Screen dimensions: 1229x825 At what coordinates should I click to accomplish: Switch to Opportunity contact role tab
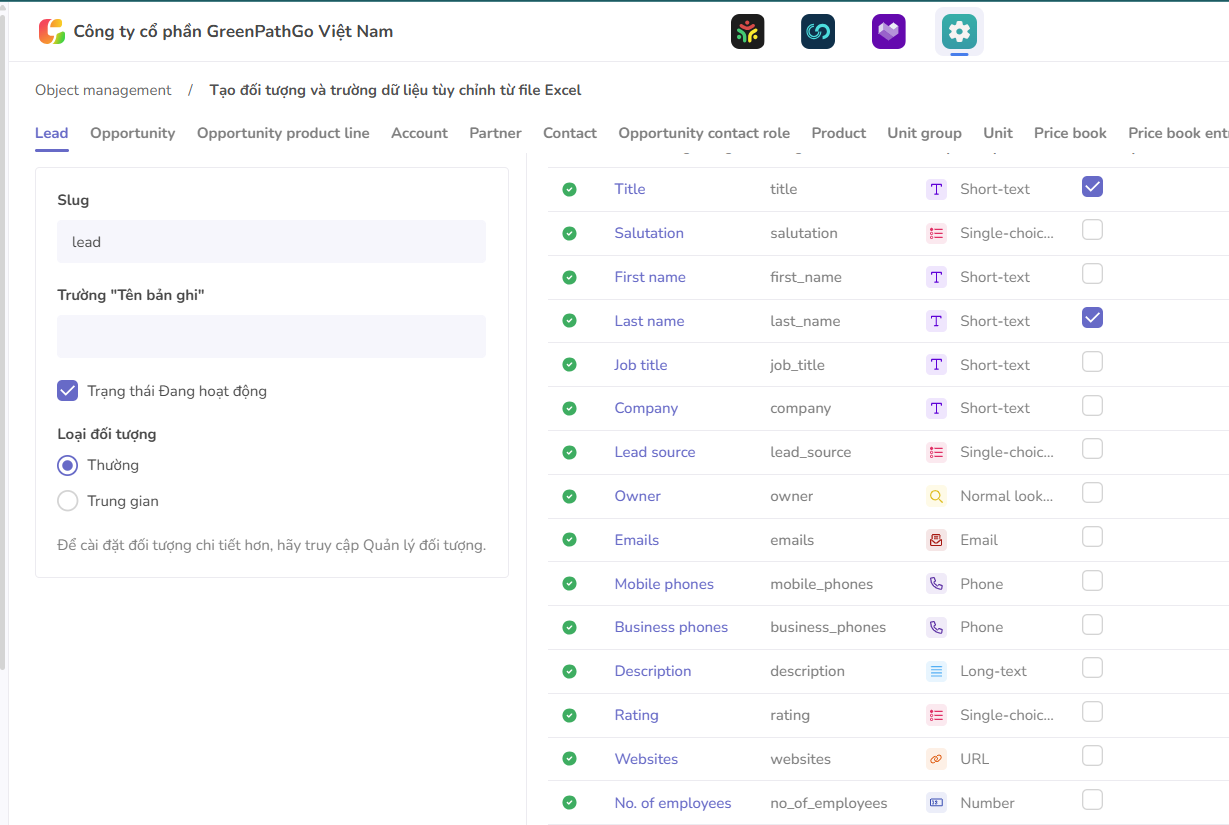click(704, 133)
